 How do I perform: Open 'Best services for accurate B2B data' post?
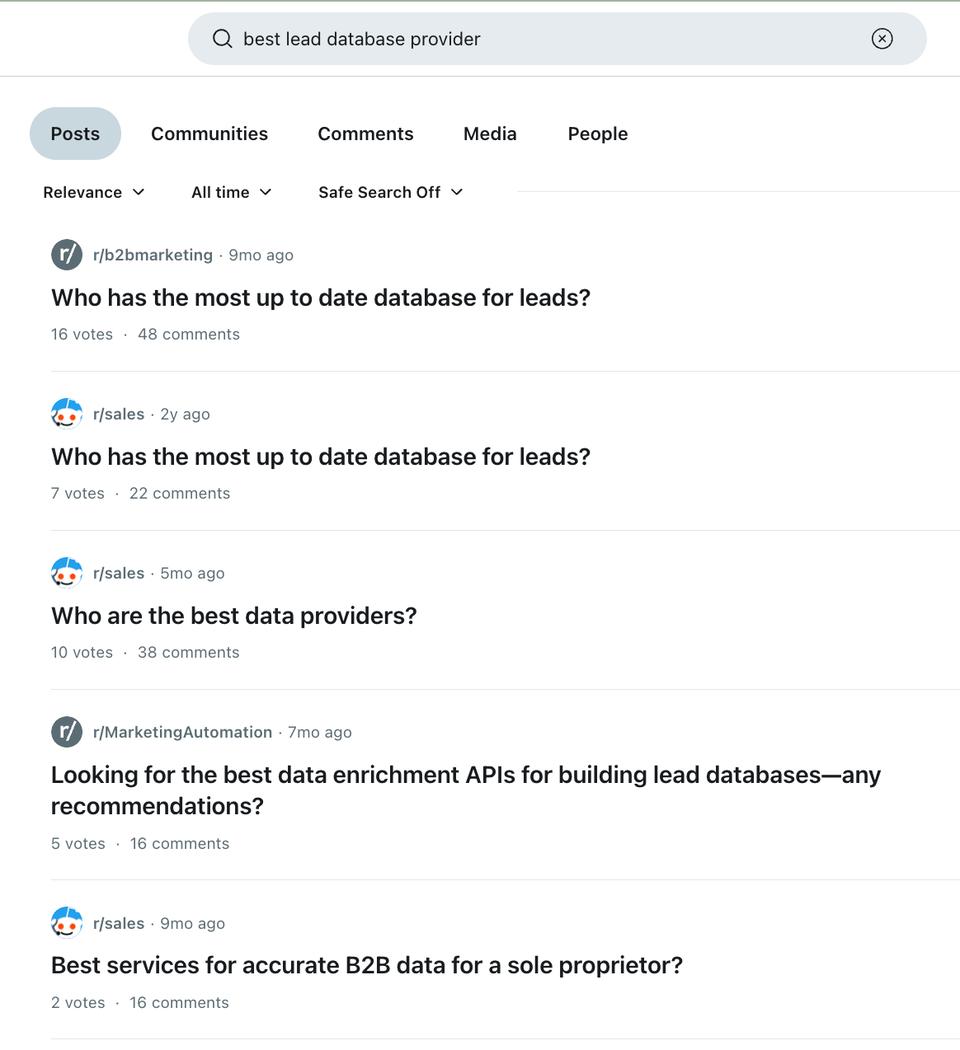(x=367, y=965)
